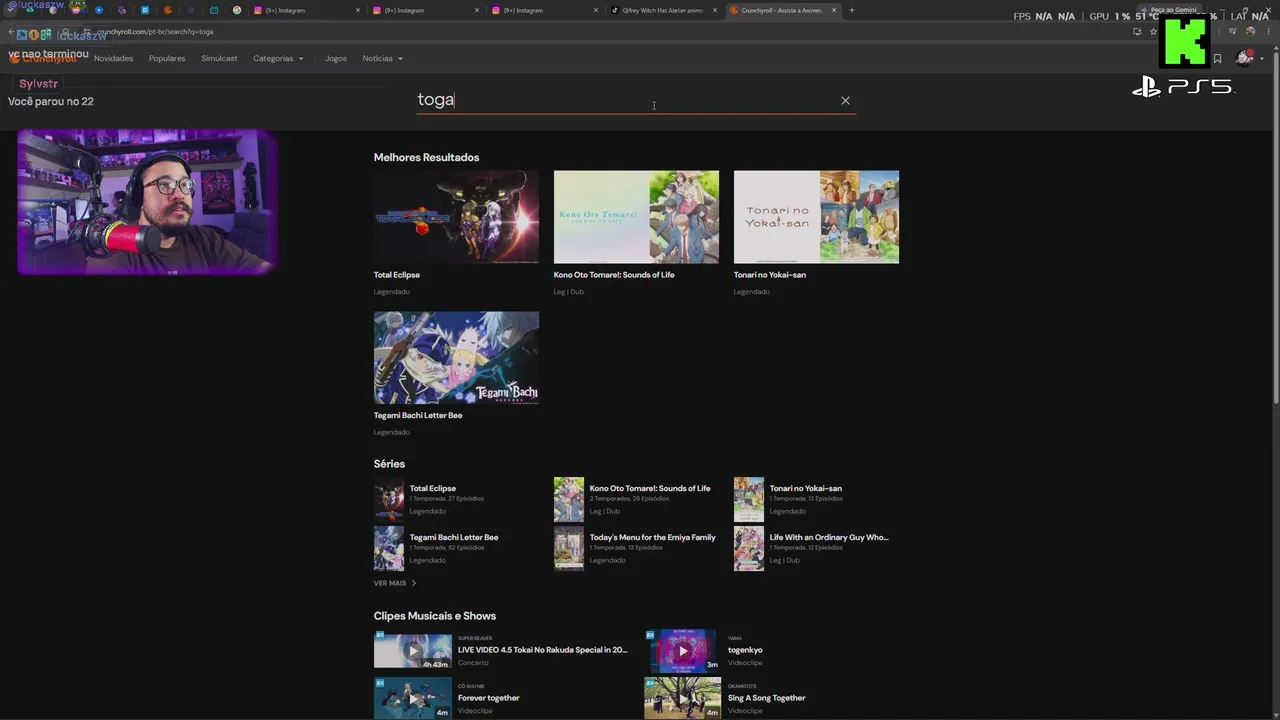The image size is (1280, 720).
Task: Open the Chrome profile avatar in the toolbar
Action: (1250, 31)
